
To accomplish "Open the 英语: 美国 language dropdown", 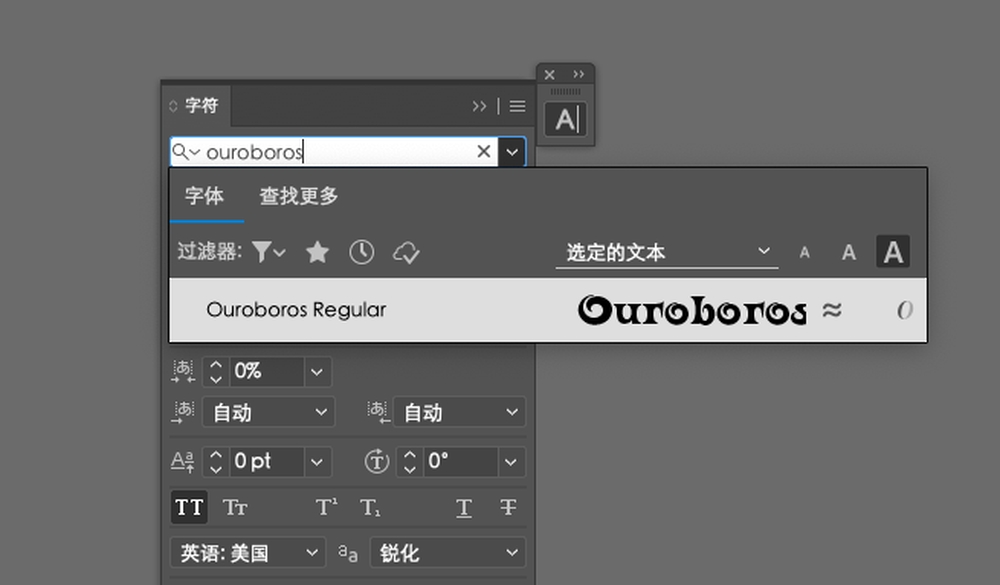I will [x=247, y=552].
